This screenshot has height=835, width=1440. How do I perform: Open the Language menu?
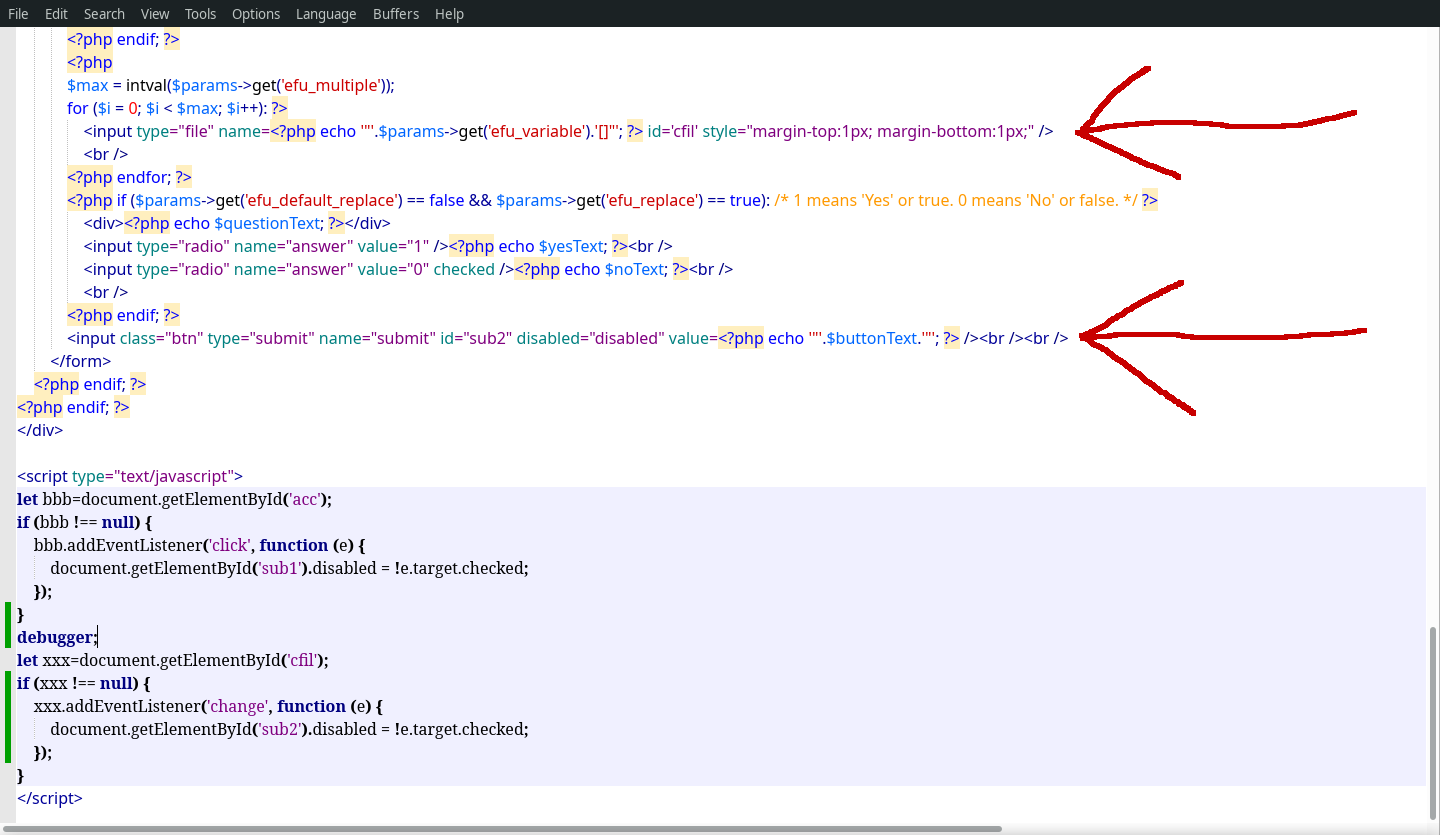(x=325, y=13)
